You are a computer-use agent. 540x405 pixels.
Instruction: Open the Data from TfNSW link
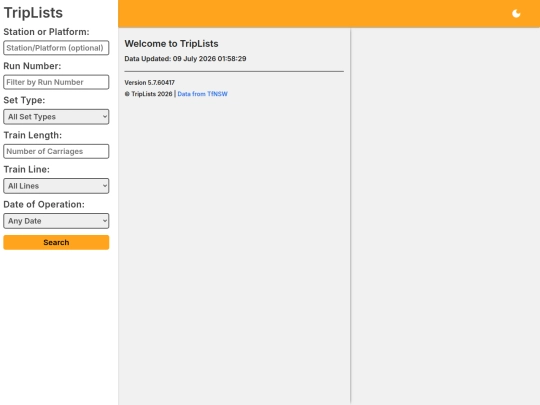click(202, 94)
